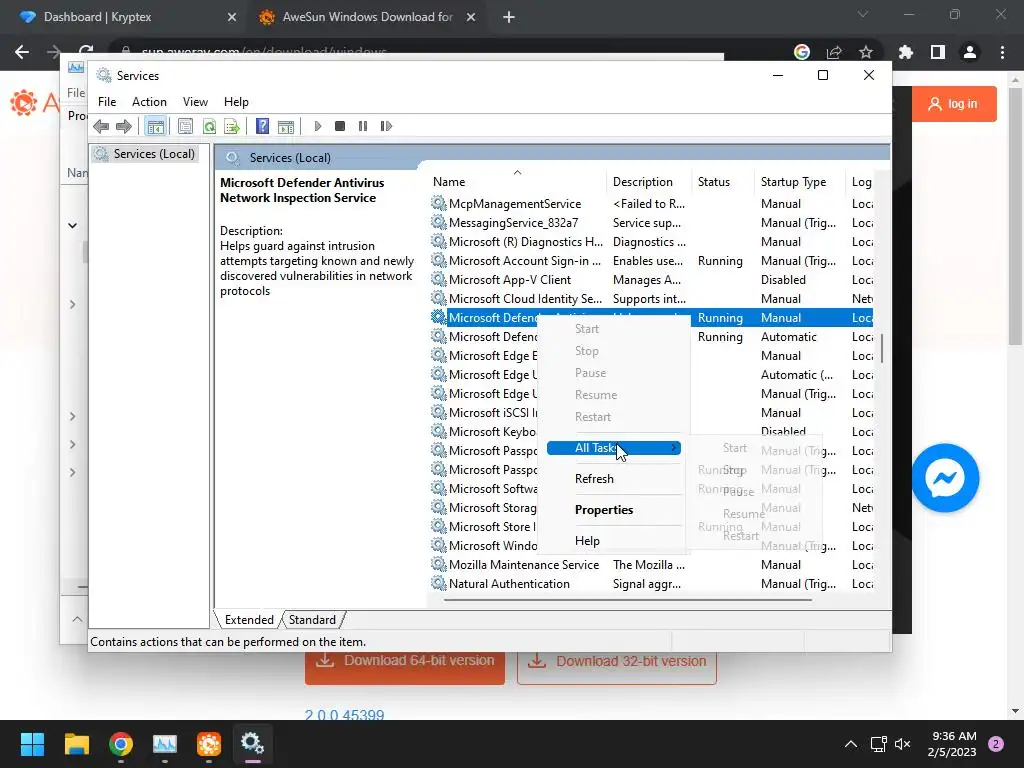The width and height of the screenshot is (1024, 768).
Task: Close the Dashboard | Kryptex tab
Action: click(232, 18)
